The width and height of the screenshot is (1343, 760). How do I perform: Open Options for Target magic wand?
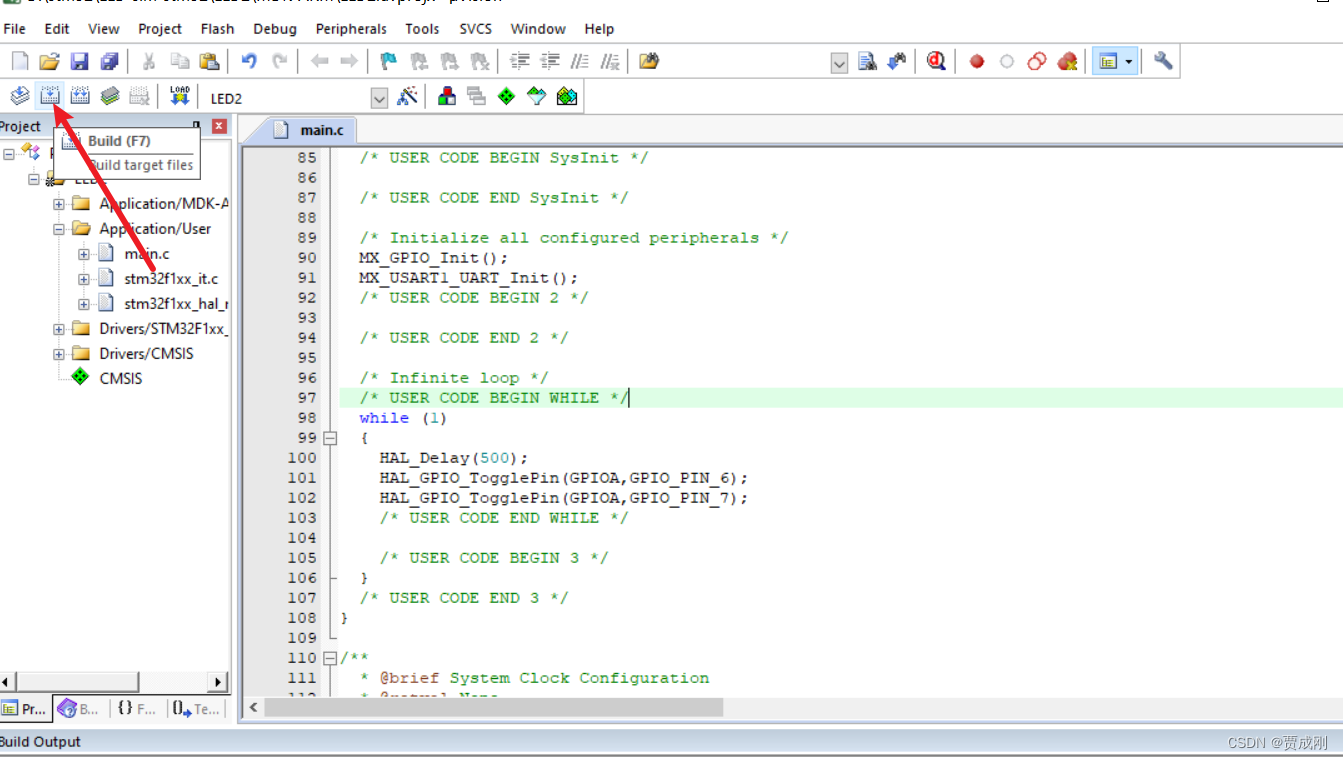click(407, 97)
